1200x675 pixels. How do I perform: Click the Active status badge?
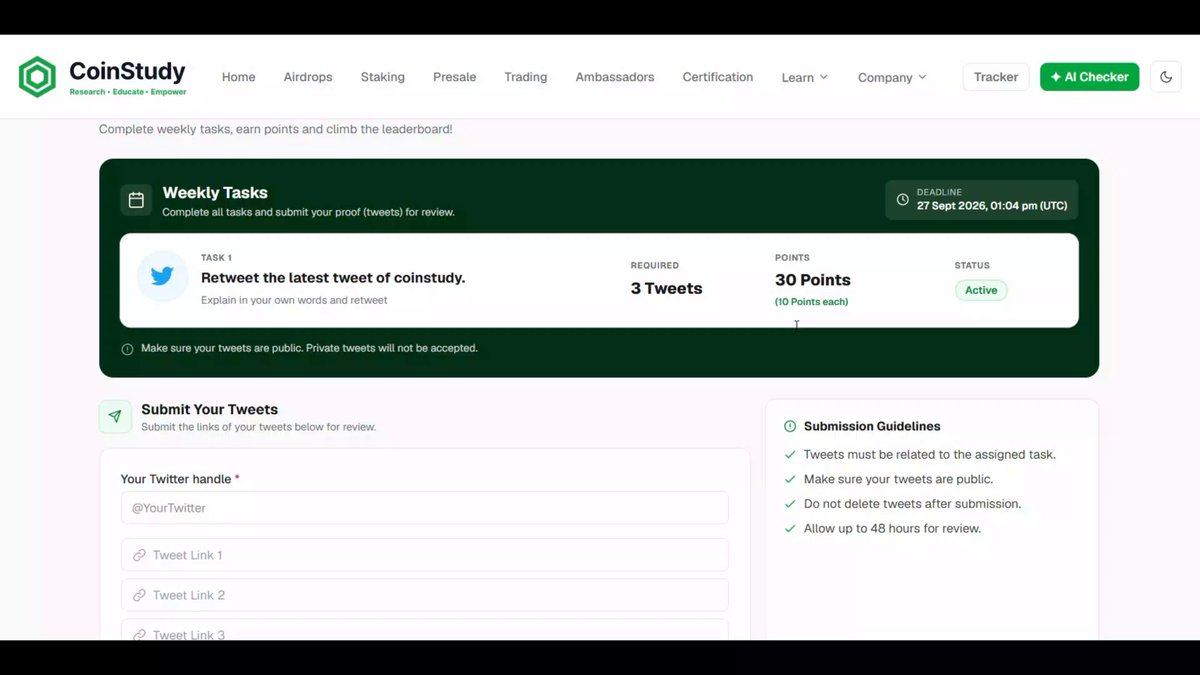coord(981,290)
